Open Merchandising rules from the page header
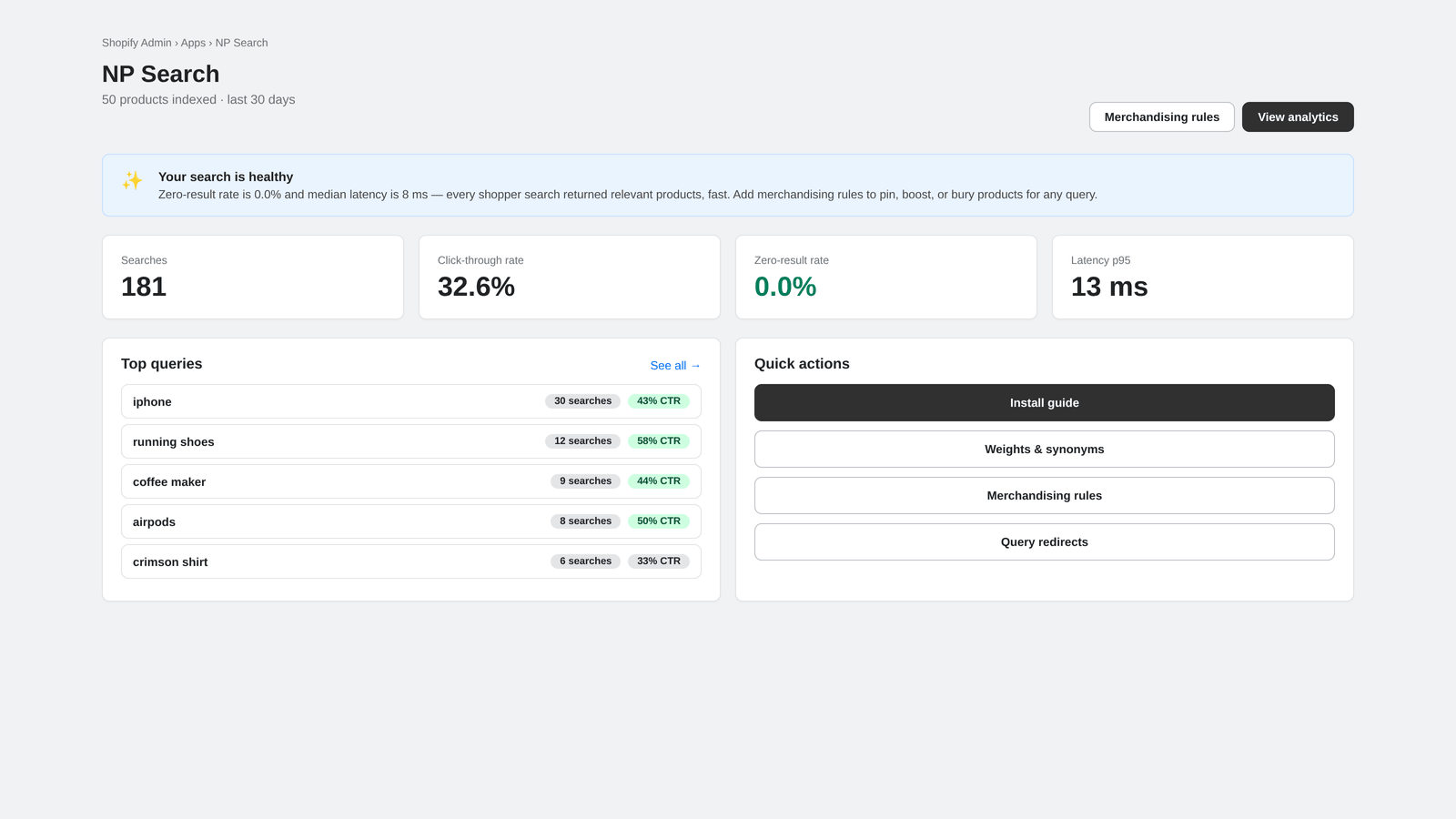The height and width of the screenshot is (819, 1456). coord(1161,116)
